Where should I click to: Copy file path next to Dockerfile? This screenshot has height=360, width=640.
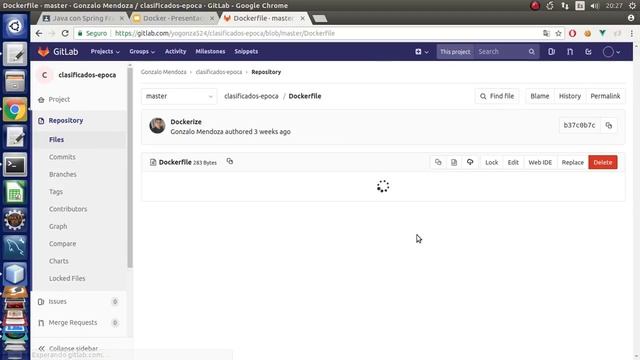click(230, 161)
